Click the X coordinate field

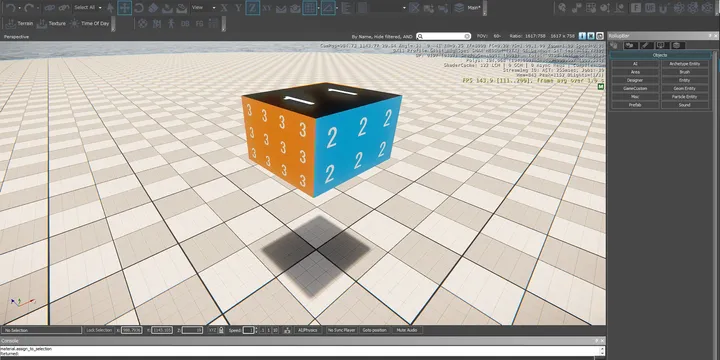click(x=131, y=330)
